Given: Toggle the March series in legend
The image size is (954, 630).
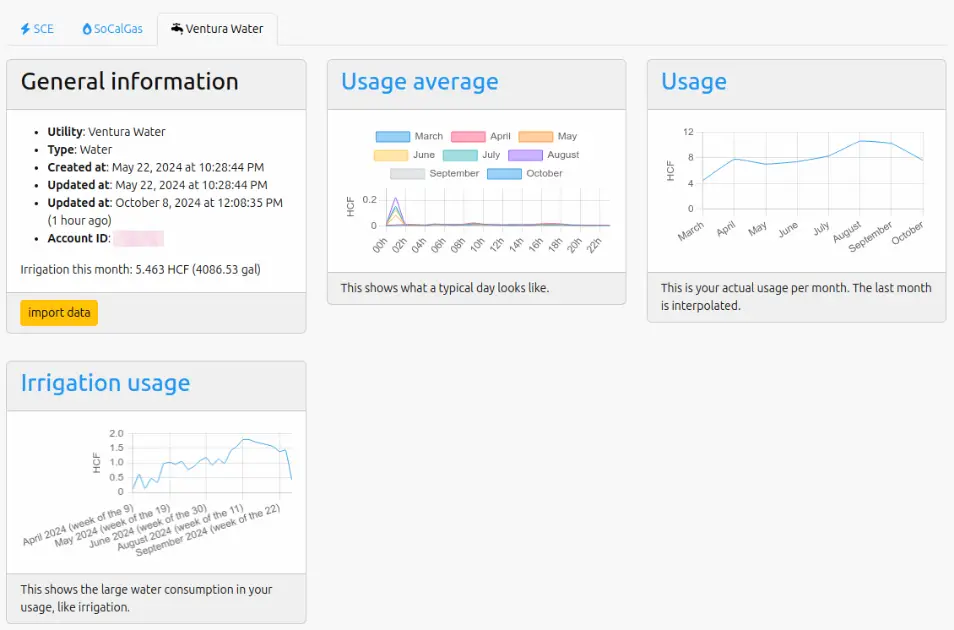Looking at the screenshot, I should (393, 136).
